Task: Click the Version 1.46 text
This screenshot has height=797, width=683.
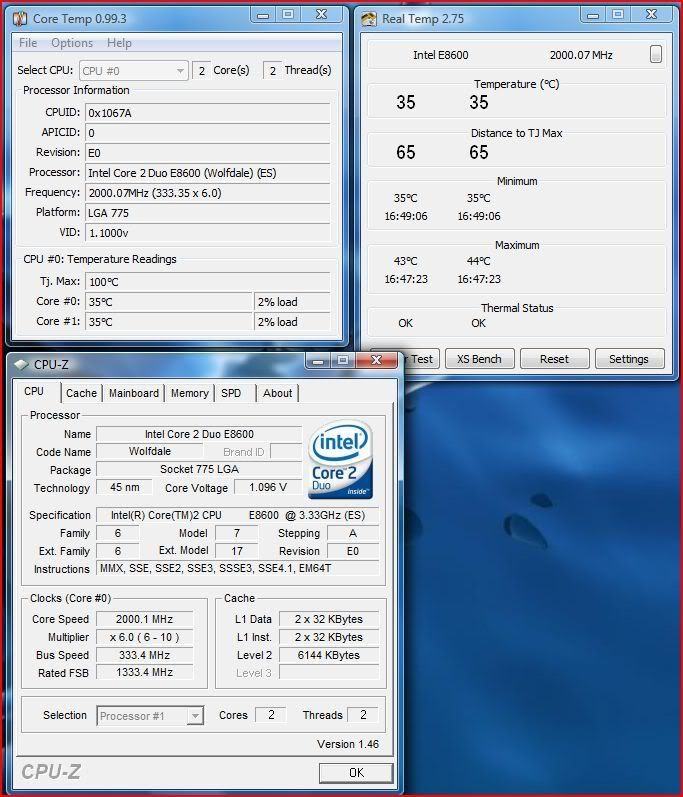Action: (348, 744)
